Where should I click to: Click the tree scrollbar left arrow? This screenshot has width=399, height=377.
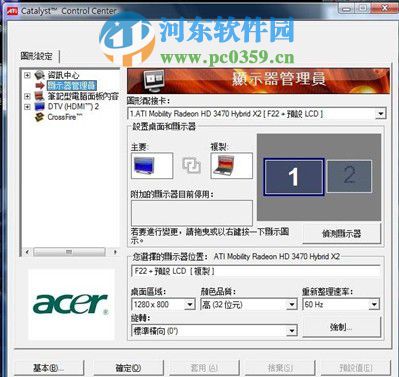coord(27,252)
